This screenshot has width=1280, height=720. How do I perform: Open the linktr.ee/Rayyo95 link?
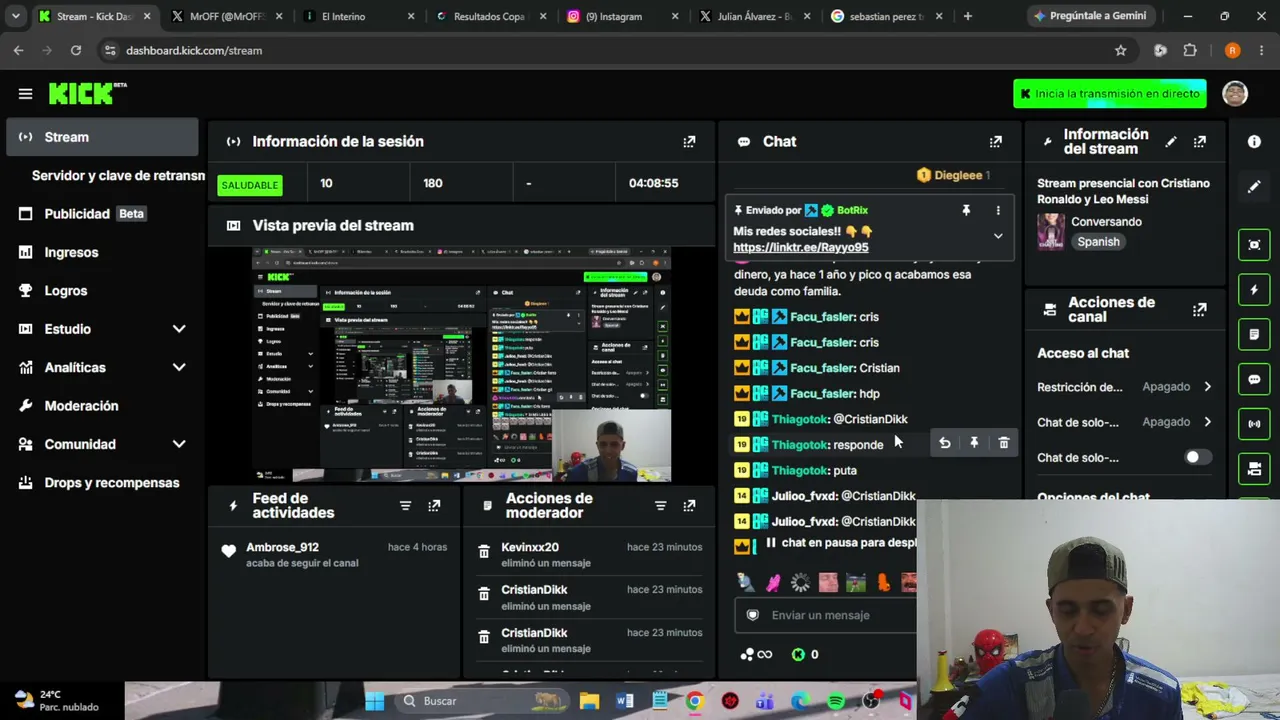click(x=800, y=247)
